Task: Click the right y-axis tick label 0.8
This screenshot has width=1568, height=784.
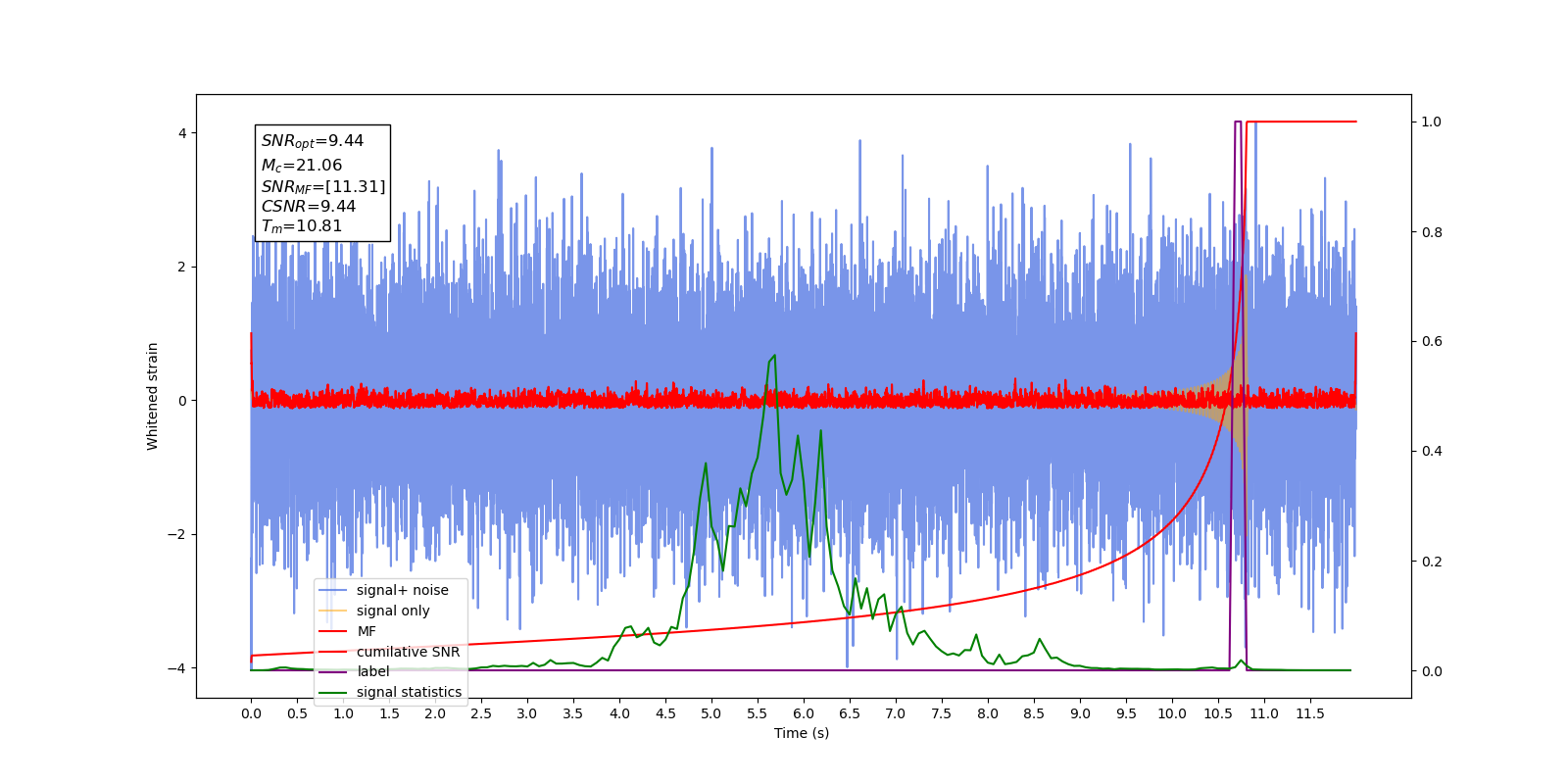Action: [1432, 232]
